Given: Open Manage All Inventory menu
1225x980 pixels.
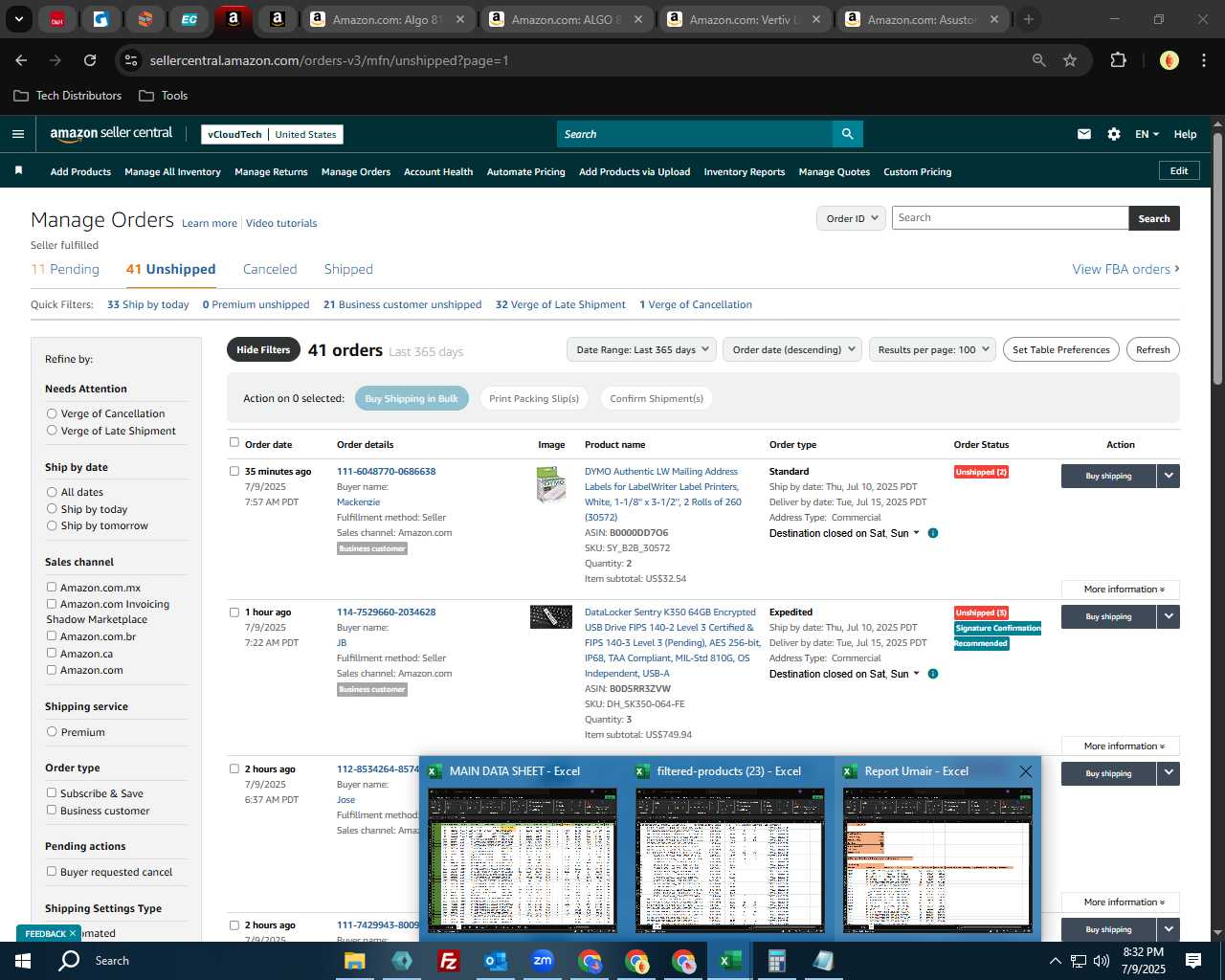Looking at the screenshot, I should pyautogui.click(x=172, y=172).
